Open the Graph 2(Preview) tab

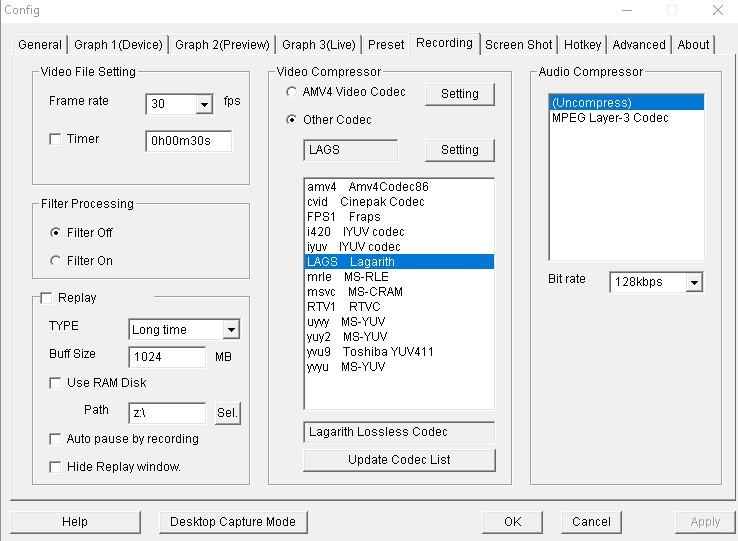[x=222, y=45]
